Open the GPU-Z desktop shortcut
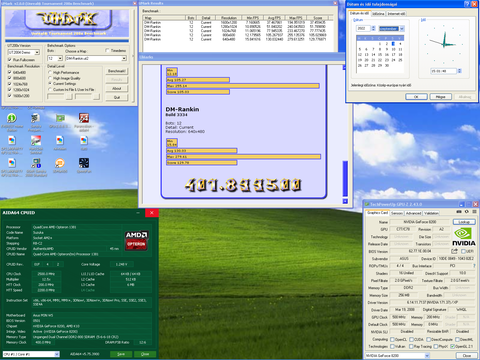The image size is (480, 360). tap(60, 118)
